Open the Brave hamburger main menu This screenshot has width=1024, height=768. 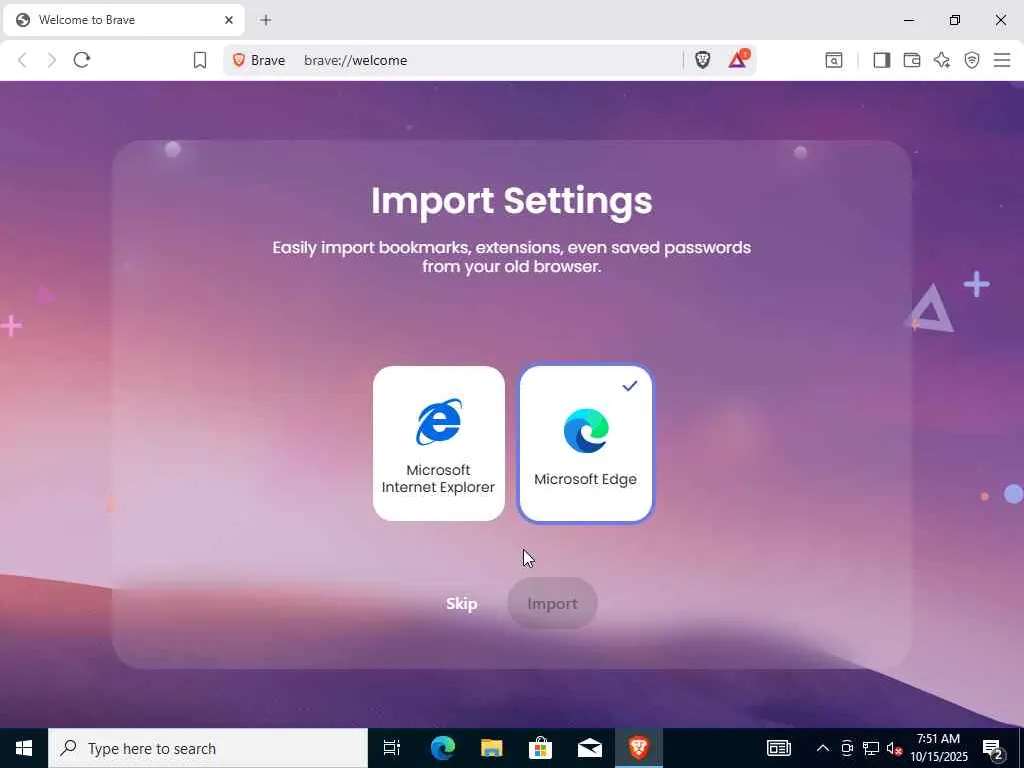[1002, 60]
